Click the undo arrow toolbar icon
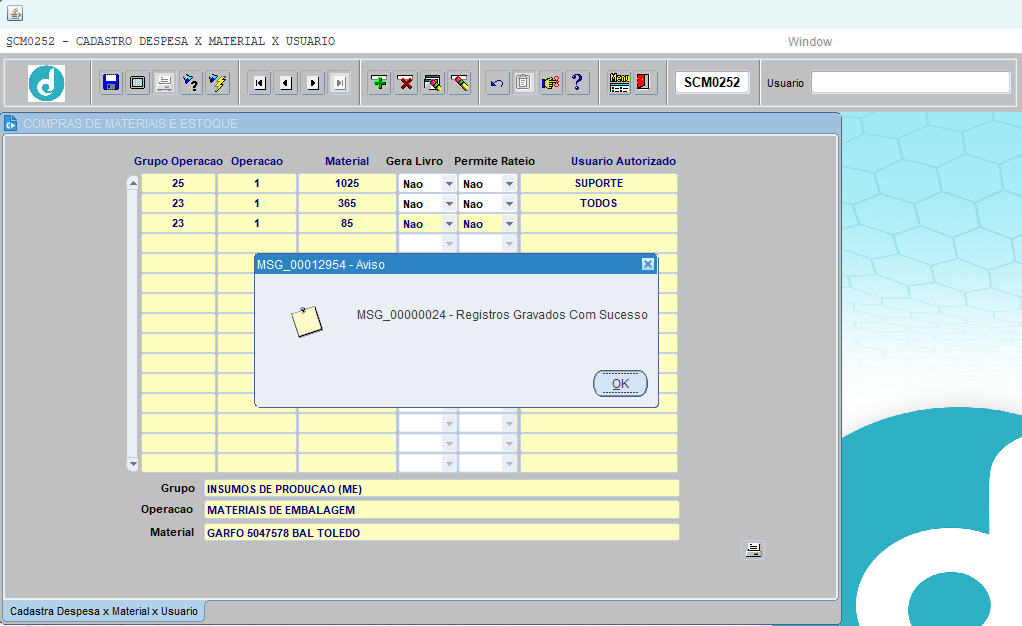The height and width of the screenshot is (626, 1022). (x=497, y=83)
